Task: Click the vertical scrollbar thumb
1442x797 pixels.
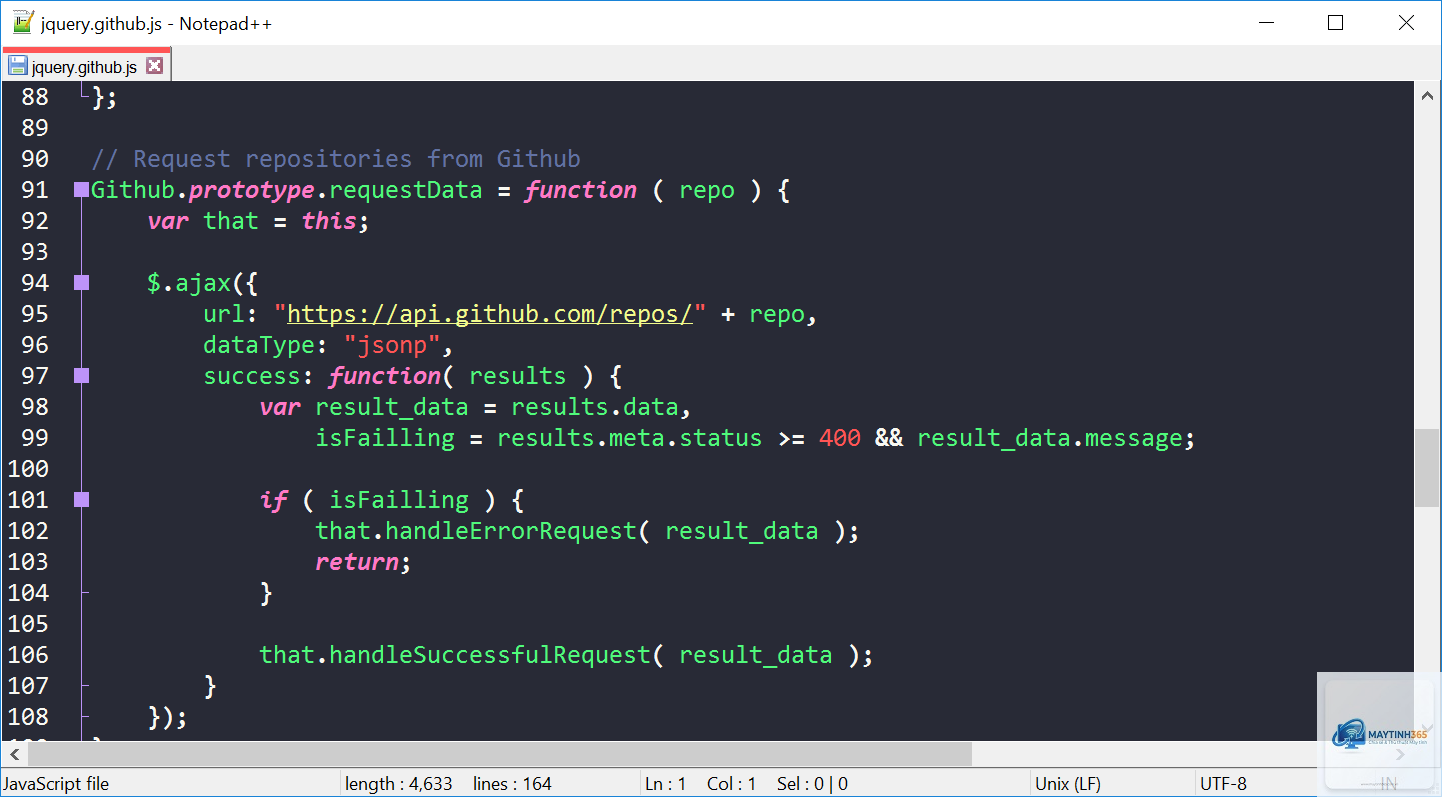Action: (x=1428, y=467)
